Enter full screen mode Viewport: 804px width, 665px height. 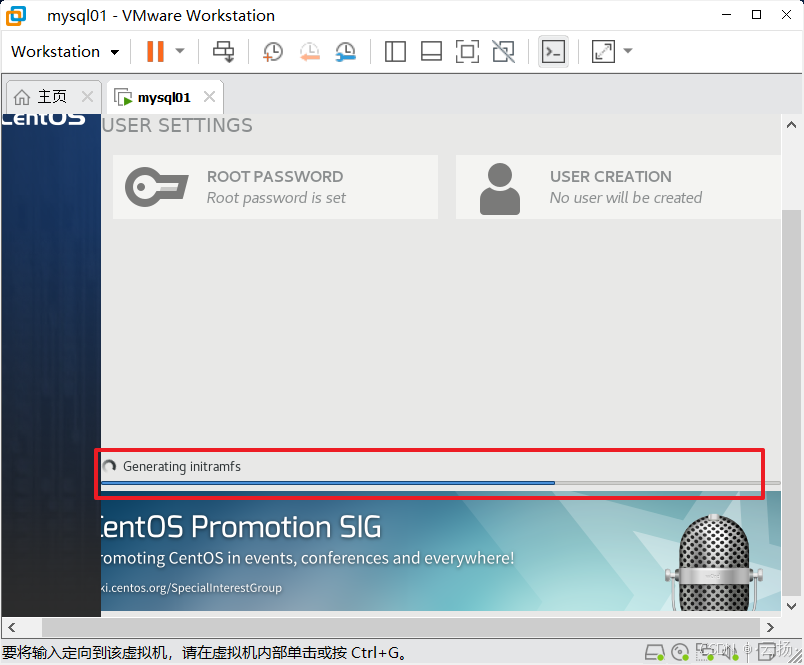(x=467, y=51)
